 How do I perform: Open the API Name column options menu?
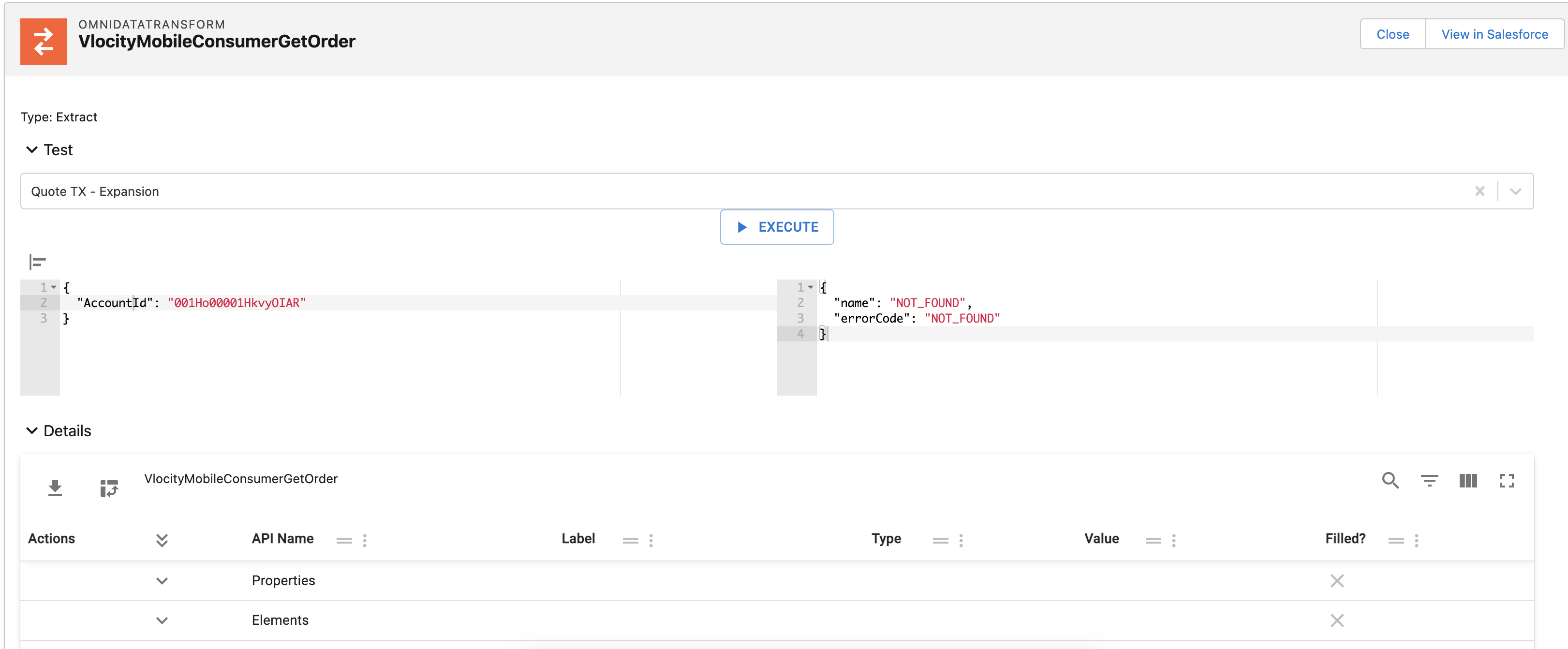(365, 540)
